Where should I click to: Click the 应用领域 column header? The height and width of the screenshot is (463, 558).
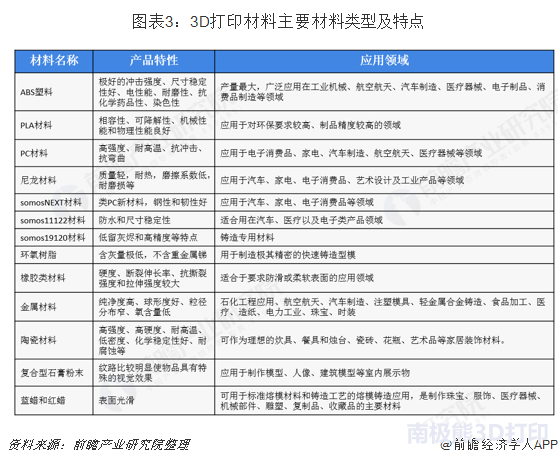point(384,61)
